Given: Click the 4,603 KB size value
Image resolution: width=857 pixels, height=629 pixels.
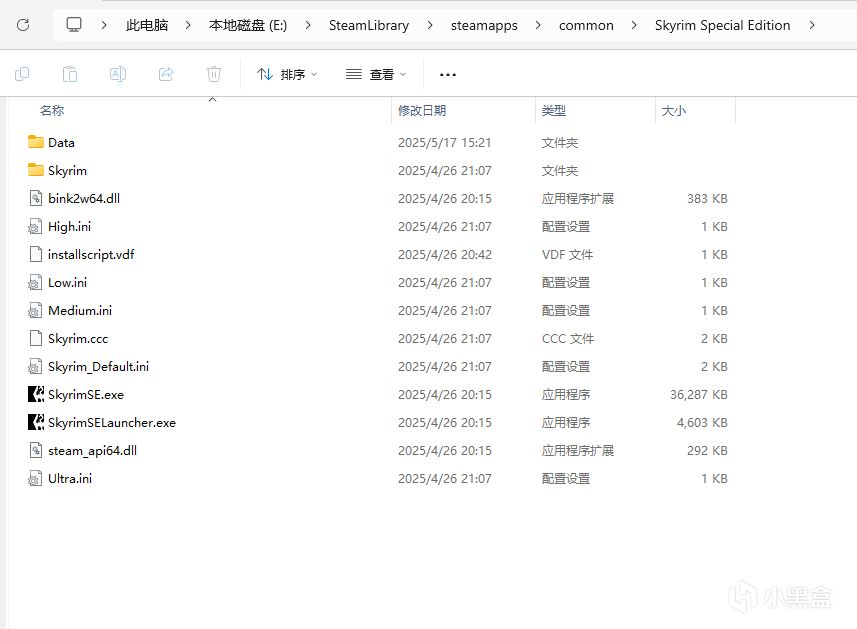Looking at the screenshot, I should pos(702,422).
